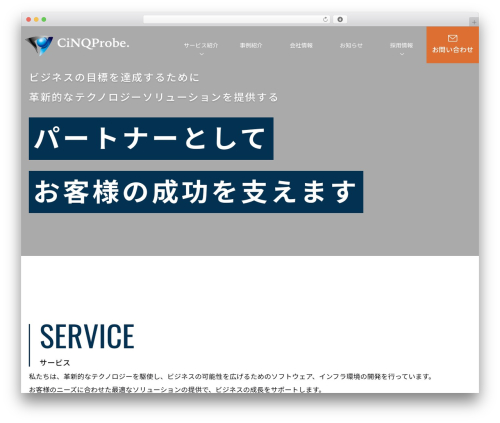Minimize the window with yellow button
The width and height of the screenshot is (500, 423).
[36, 19]
